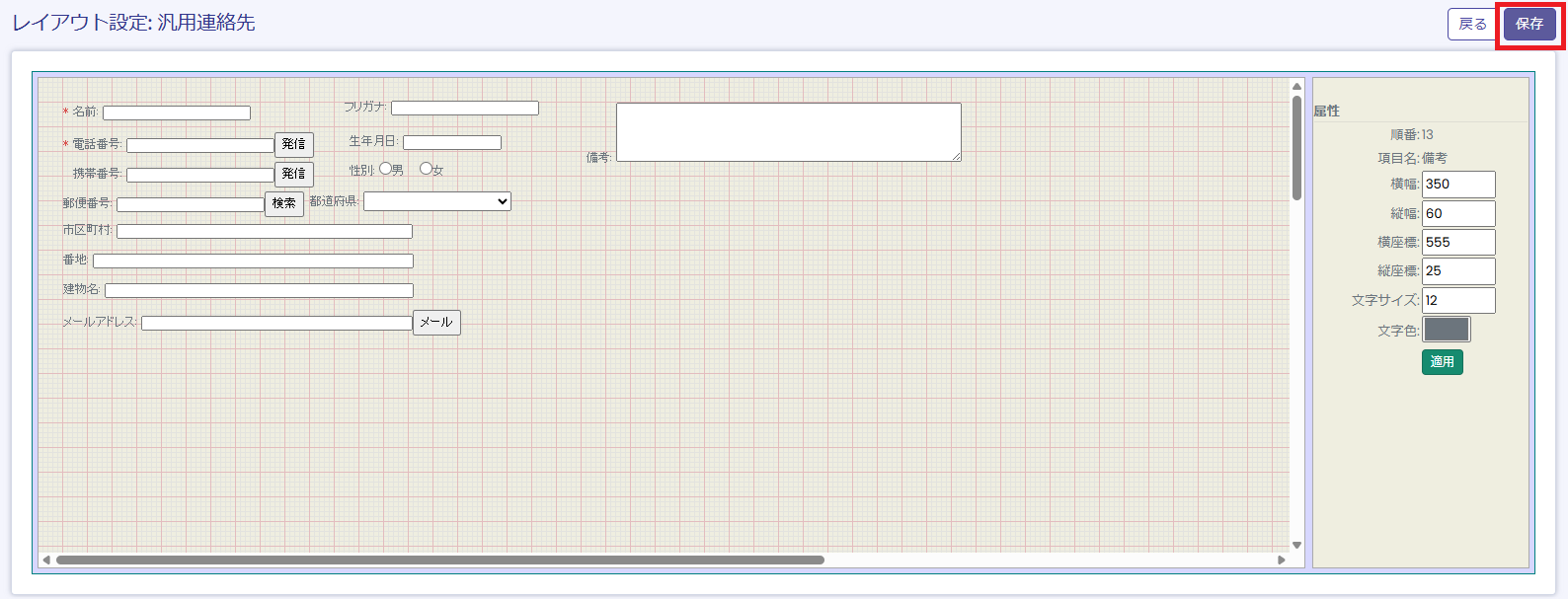This screenshot has height=599, width=1568.
Task: Open the 都道府県 dropdown
Action: tap(436, 201)
